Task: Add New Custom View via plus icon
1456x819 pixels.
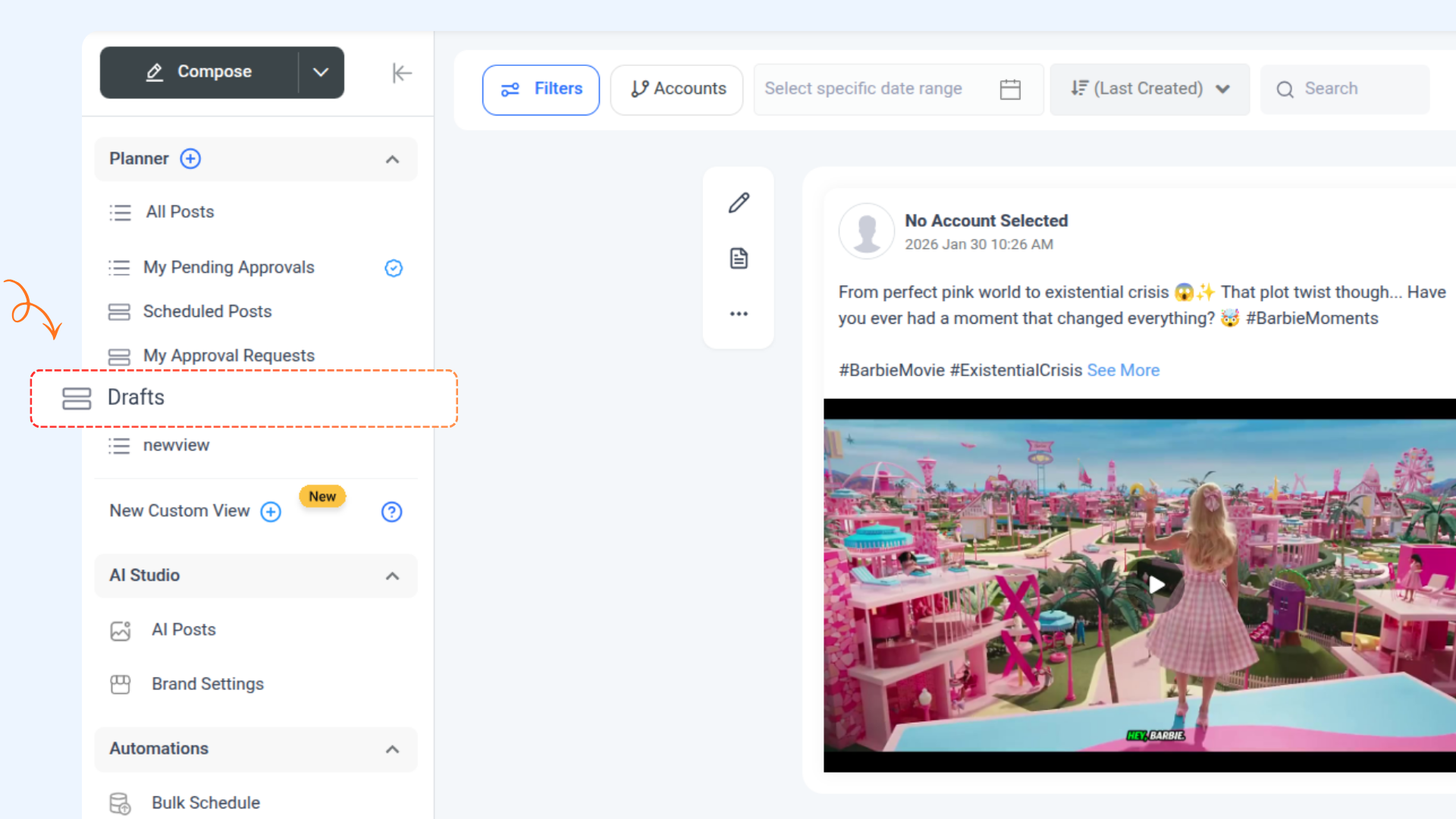Action: click(x=271, y=512)
